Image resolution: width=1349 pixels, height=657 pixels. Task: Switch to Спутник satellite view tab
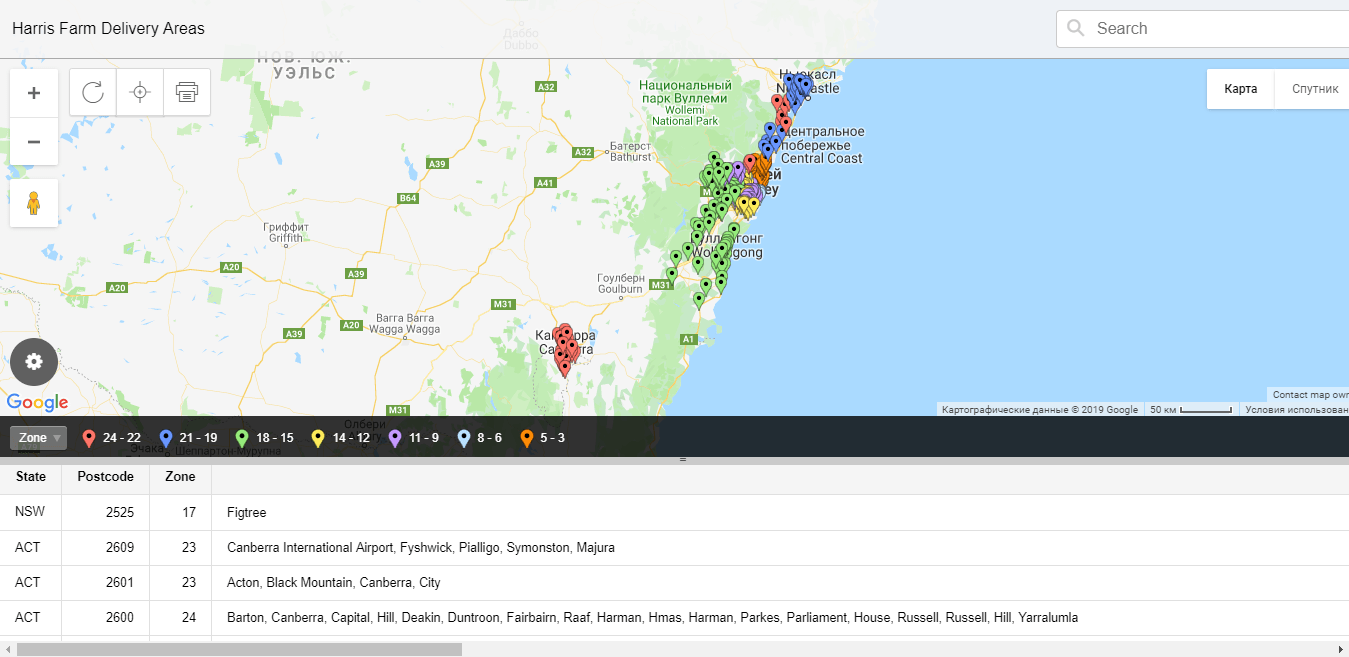[1314, 89]
